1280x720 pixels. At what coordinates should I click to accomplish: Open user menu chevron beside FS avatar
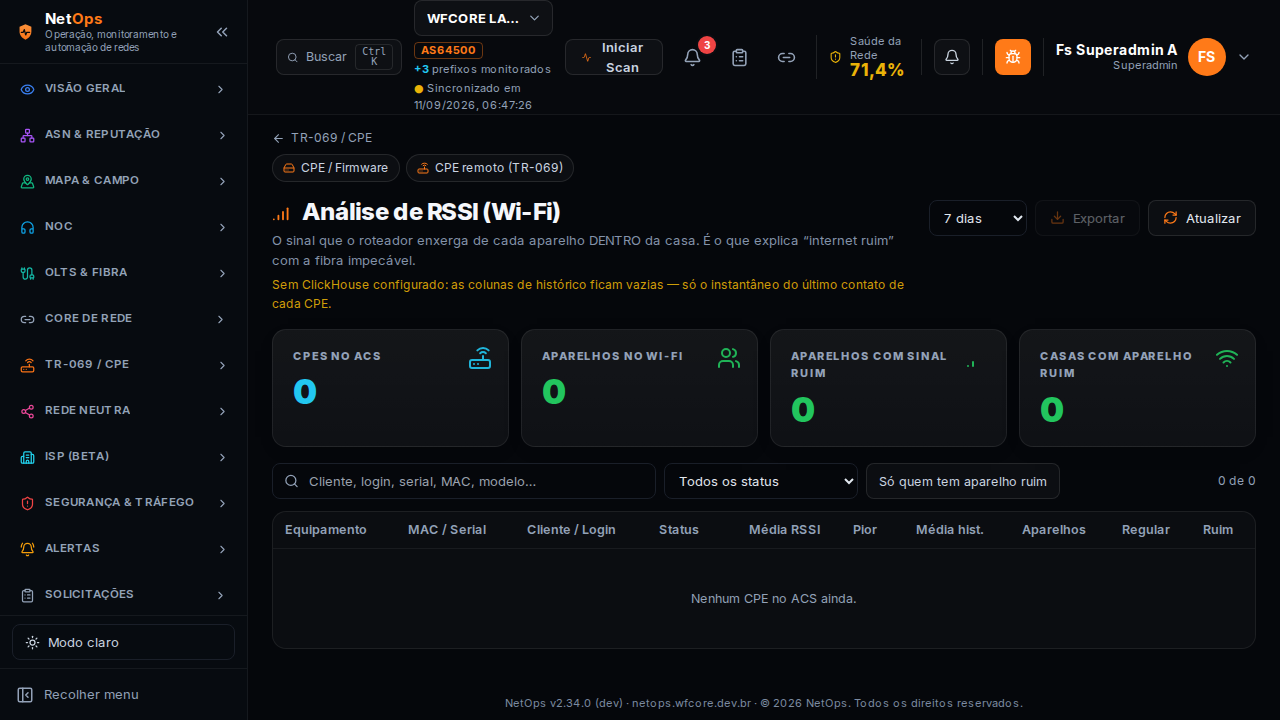(x=1244, y=57)
